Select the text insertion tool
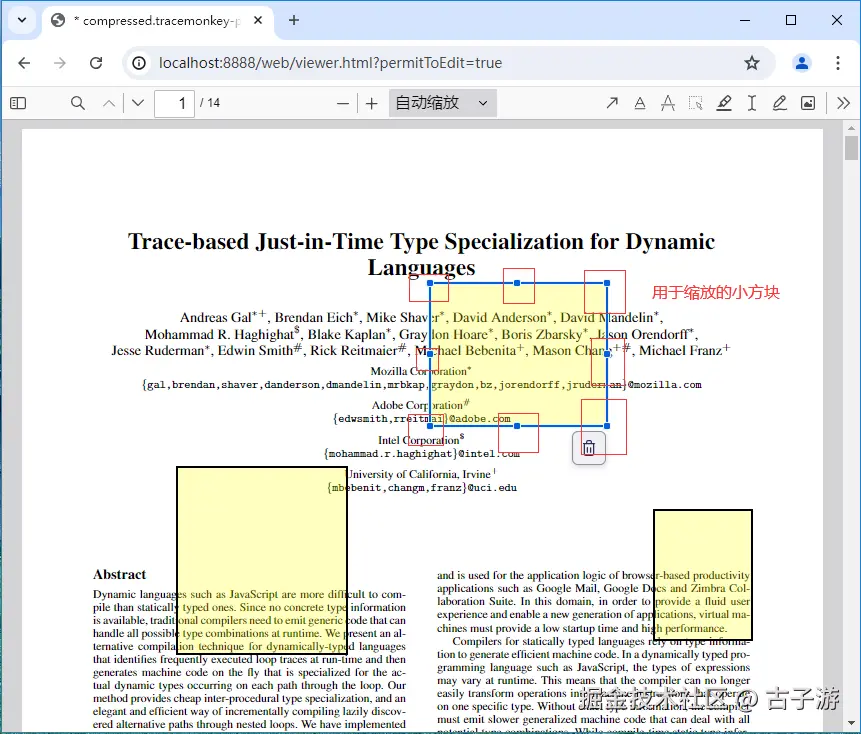This screenshot has height=734, width=861. click(752, 103)
